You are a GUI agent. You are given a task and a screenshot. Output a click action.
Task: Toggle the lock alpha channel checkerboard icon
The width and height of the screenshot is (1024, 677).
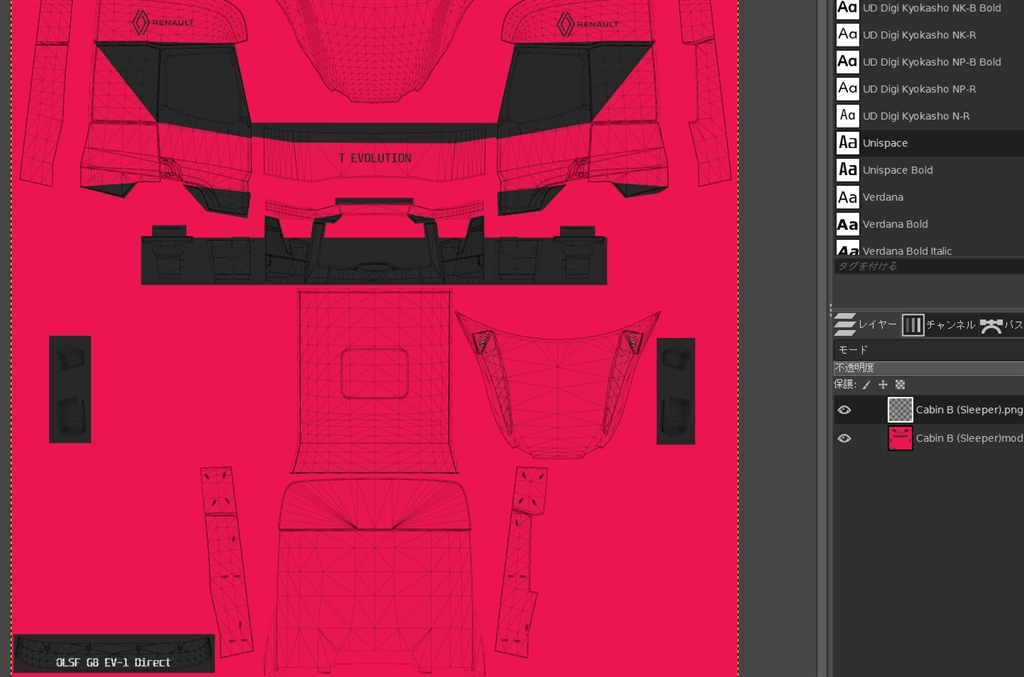900,385
